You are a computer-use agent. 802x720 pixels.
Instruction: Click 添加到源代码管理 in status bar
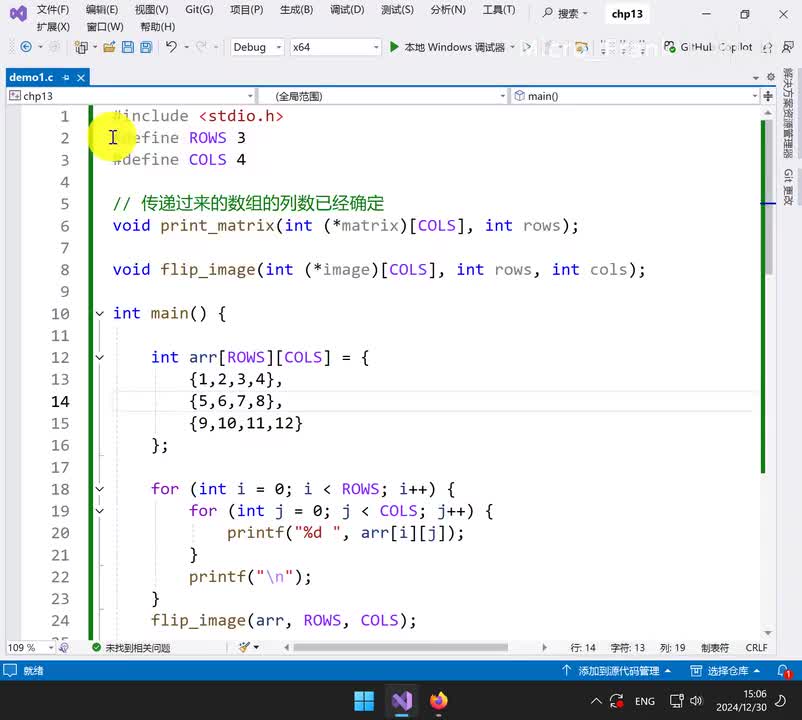point(616,670)
